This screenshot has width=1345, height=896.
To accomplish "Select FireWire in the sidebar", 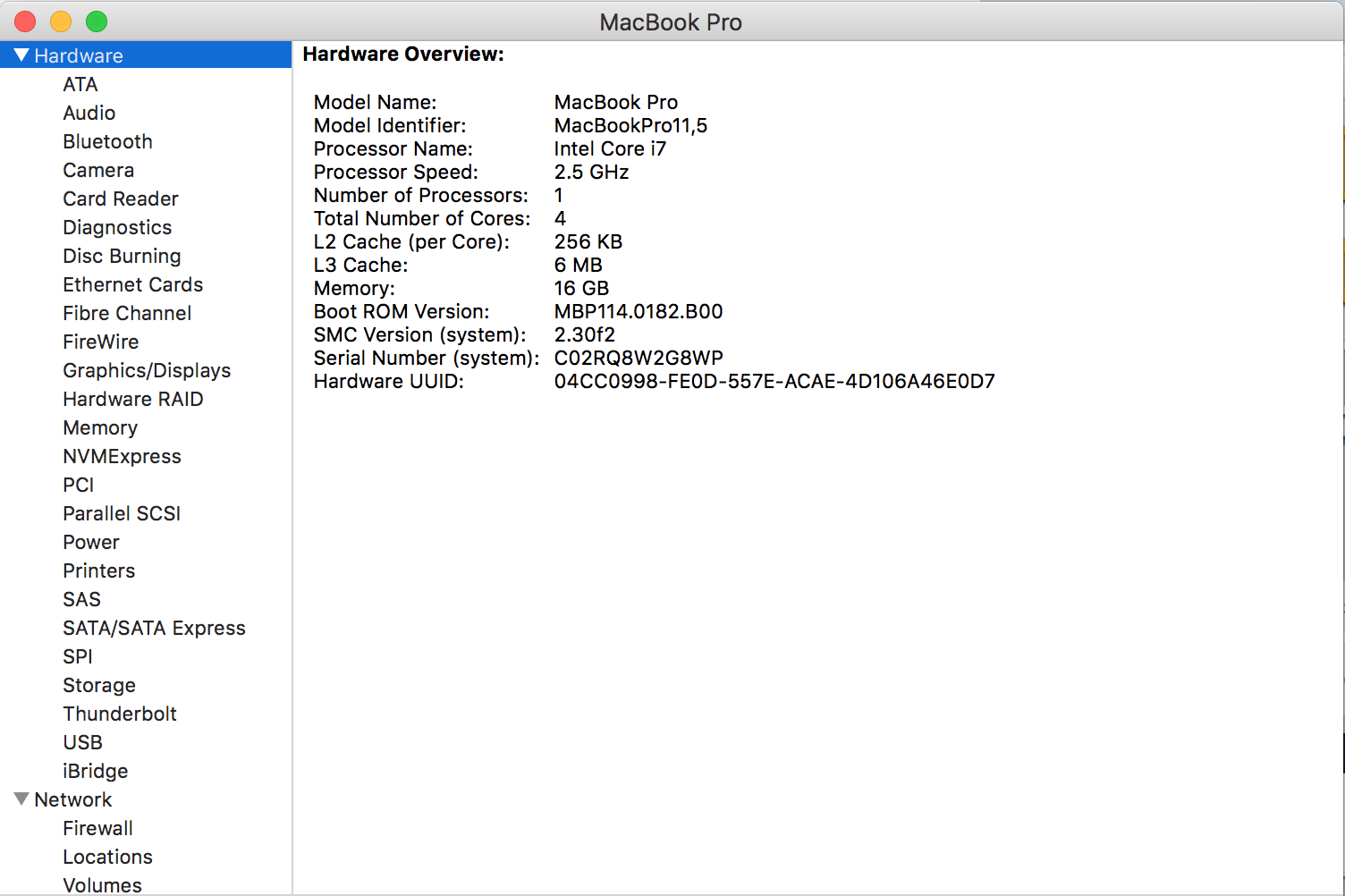I will pyautogui.click(x=101, y=342).
